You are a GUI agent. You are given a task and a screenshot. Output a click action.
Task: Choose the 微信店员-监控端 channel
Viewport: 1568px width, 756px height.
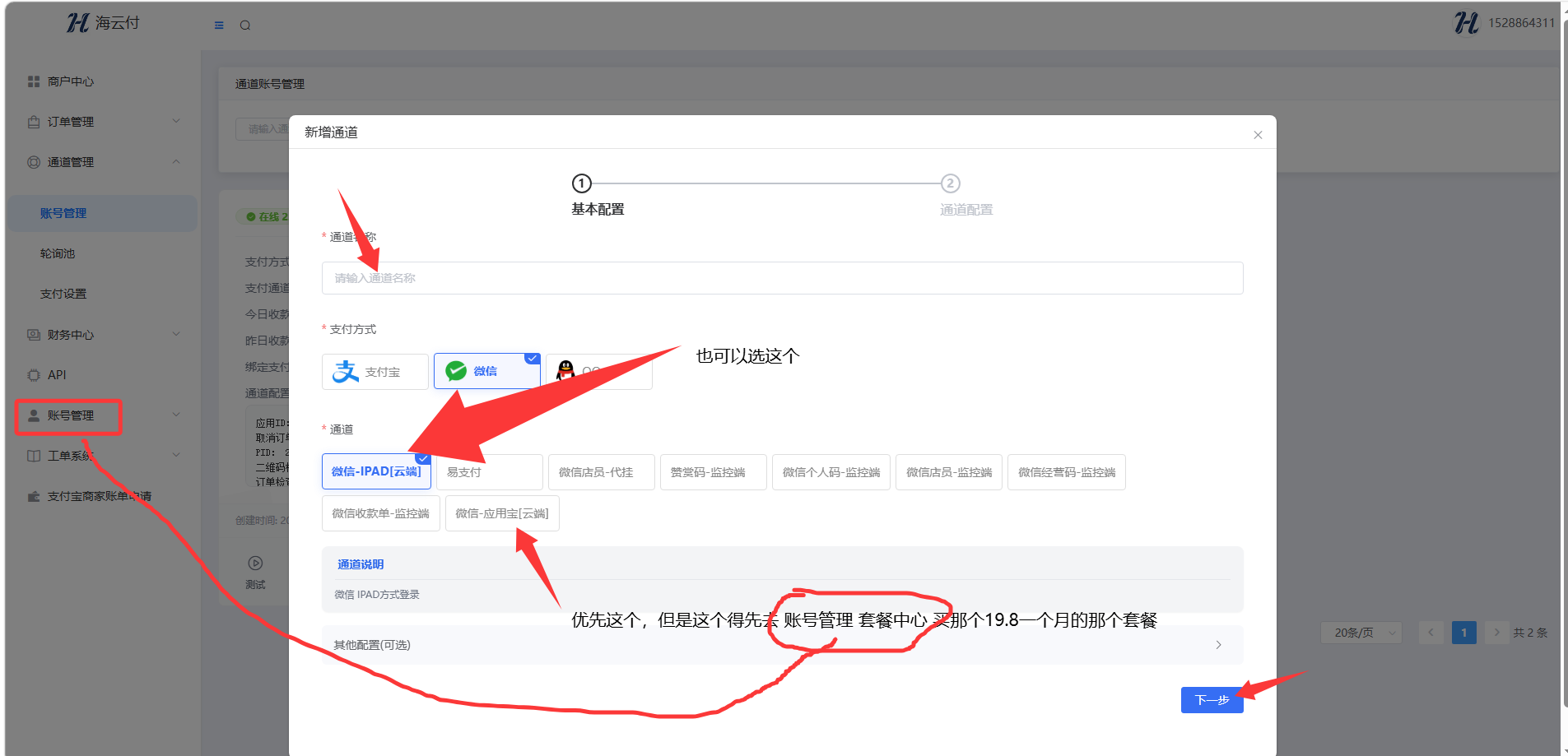(949, 472)
